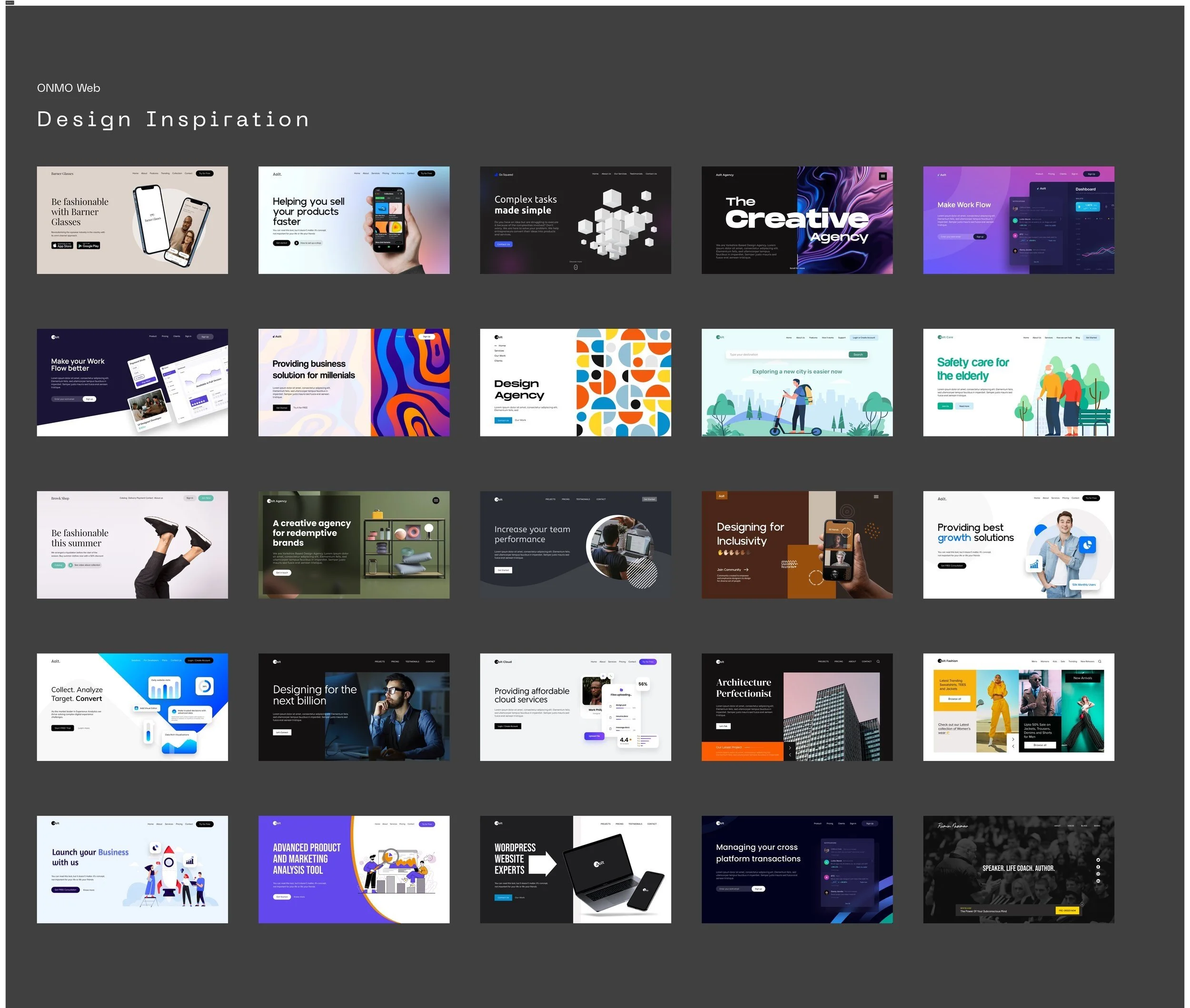Click round menu icon on redemptive brands mockup
Viewport: 1190px width, 1008px height.
point(436,500)
